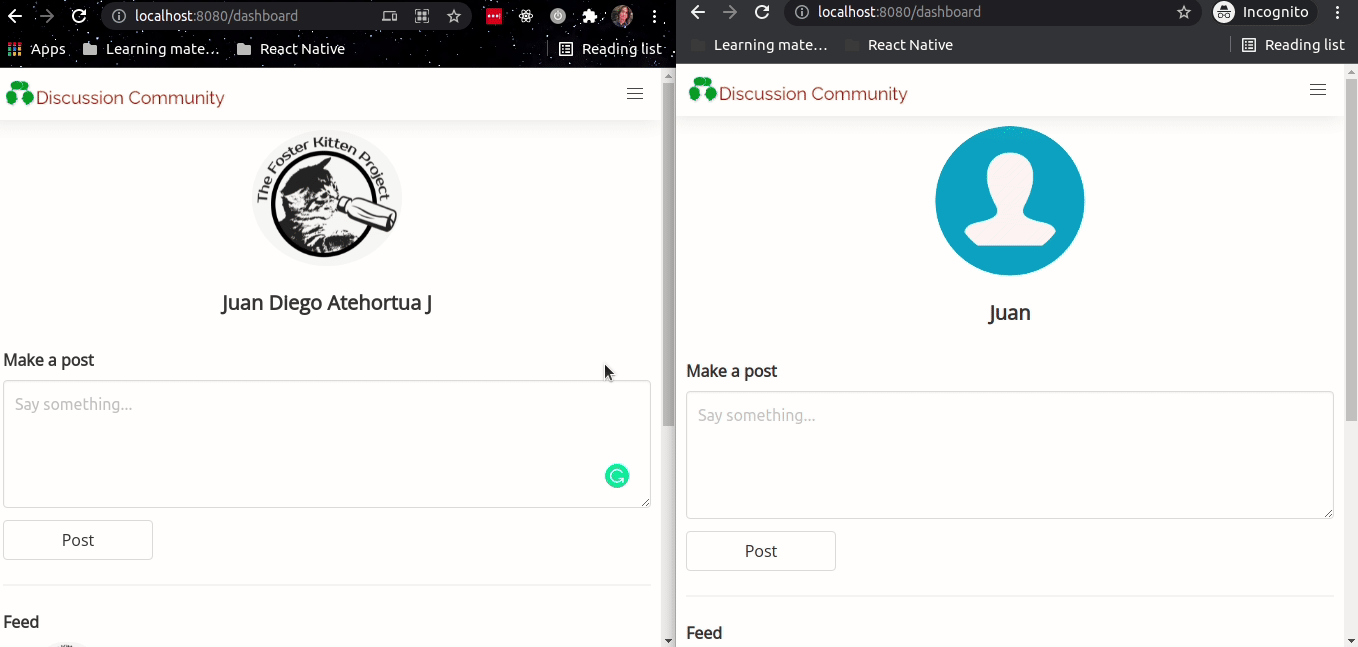This screenshot has height=647, width=1358.
Task: Focus the Say something textarea in Incognito window
Action: [x=1010, y=455]
